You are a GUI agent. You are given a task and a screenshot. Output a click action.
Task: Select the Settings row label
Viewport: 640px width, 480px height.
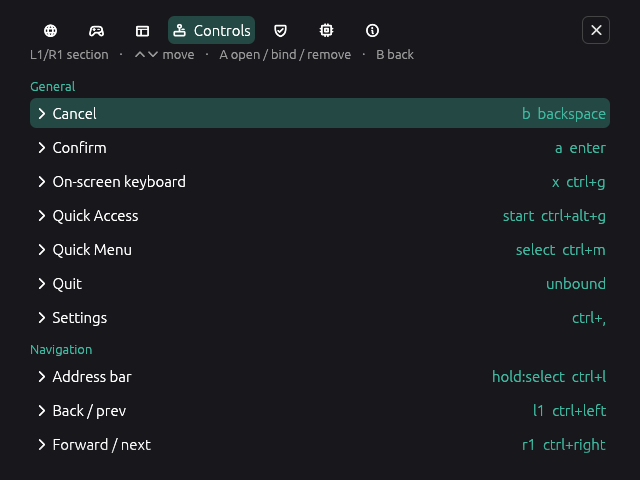point(80,318)
